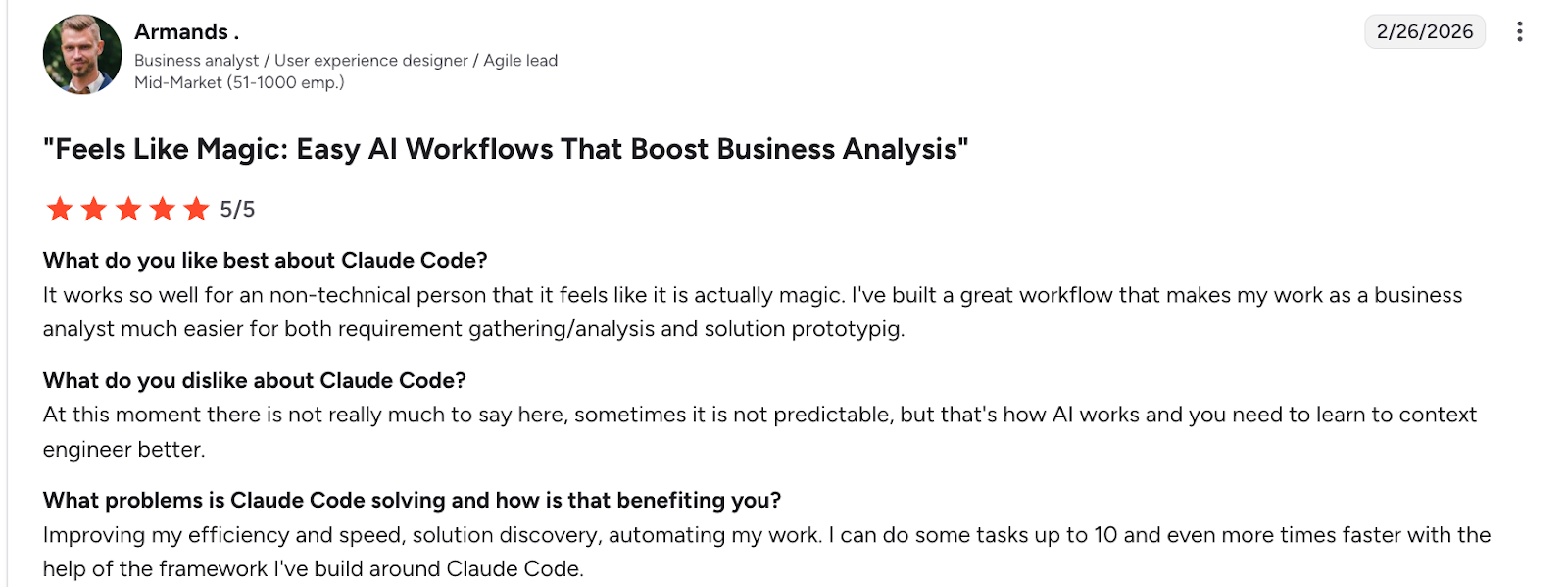The image size is (1568, 587).
Task: Click the third rating star
Action: point(128,209)
